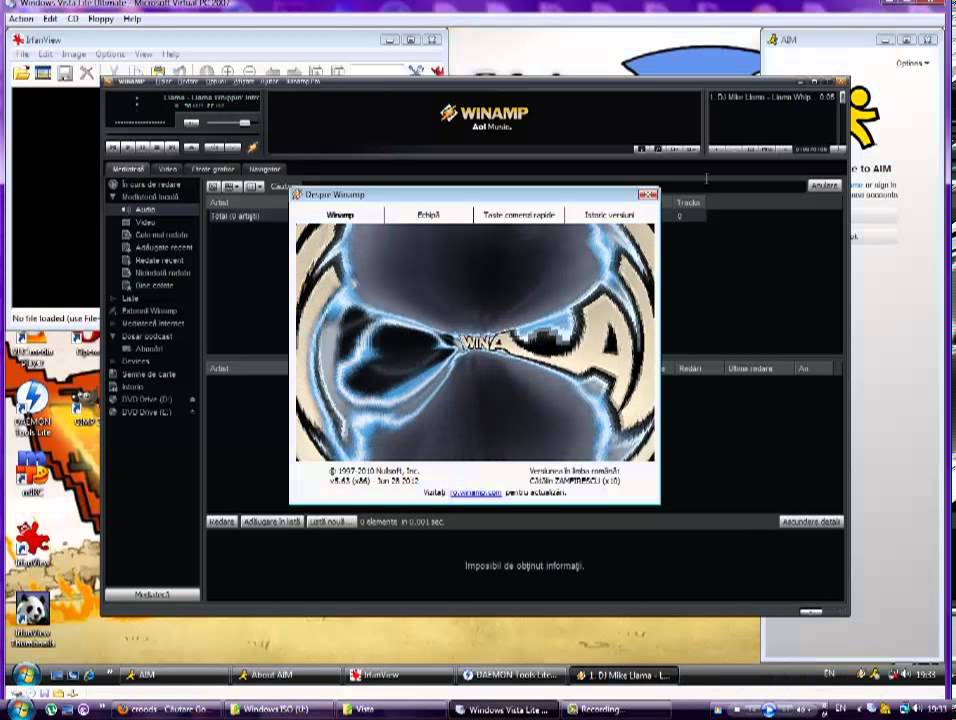Click the pause button in Winamp
This screenshot has width=956, height=720.
point(143,147)
